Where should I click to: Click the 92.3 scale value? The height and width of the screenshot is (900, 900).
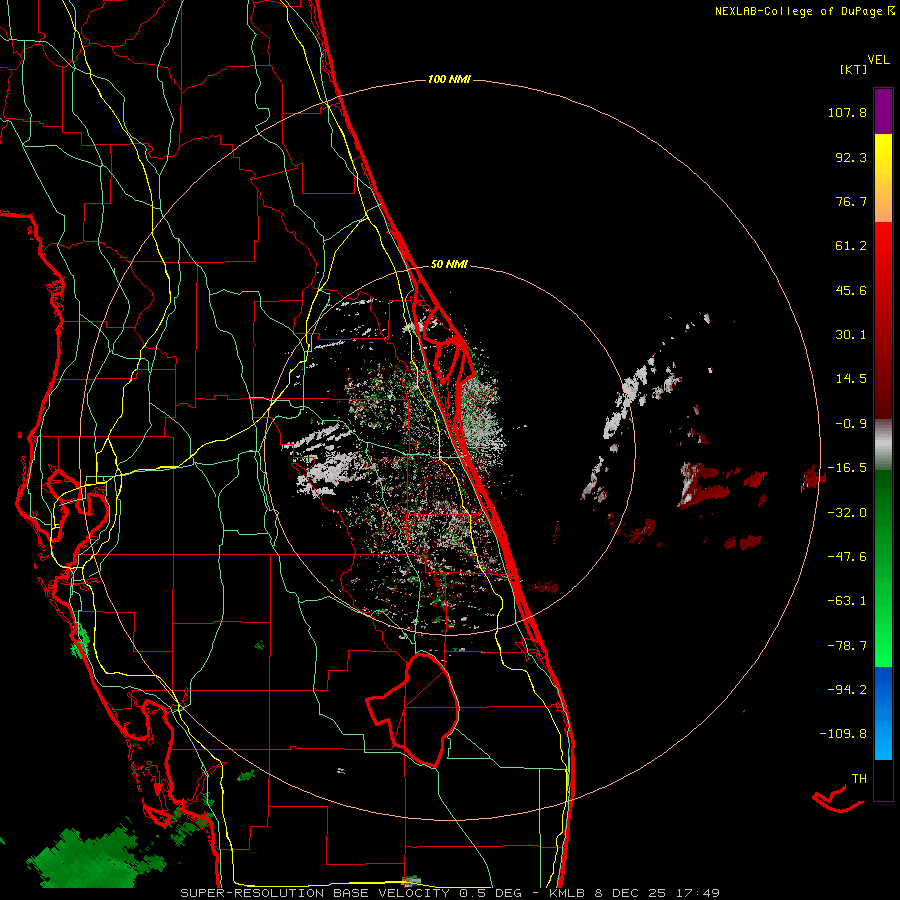click(x=851, y=157)
